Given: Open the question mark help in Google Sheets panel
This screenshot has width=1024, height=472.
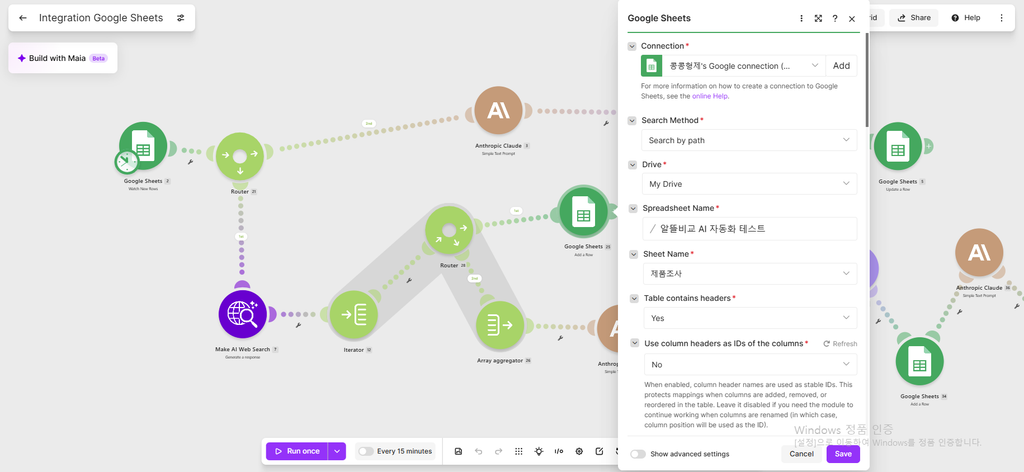Looking at the screenshot, I should click(835, 19).
